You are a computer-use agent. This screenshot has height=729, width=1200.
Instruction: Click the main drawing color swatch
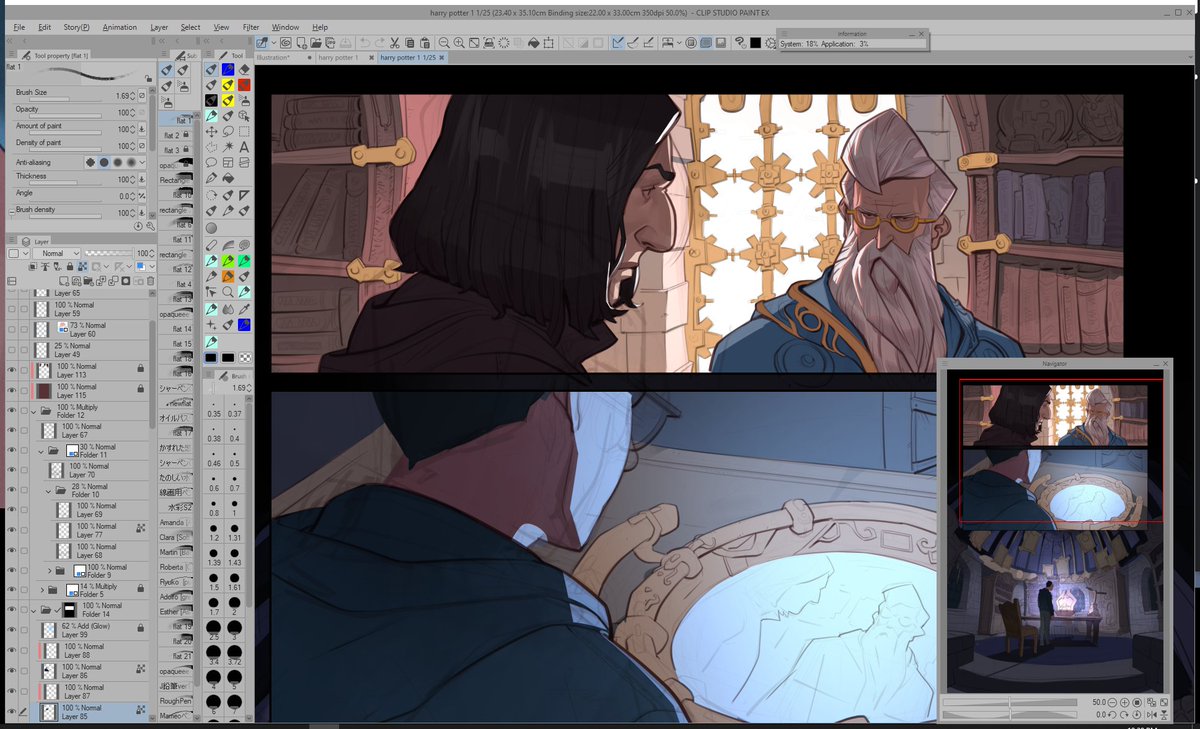click(211, 357)
